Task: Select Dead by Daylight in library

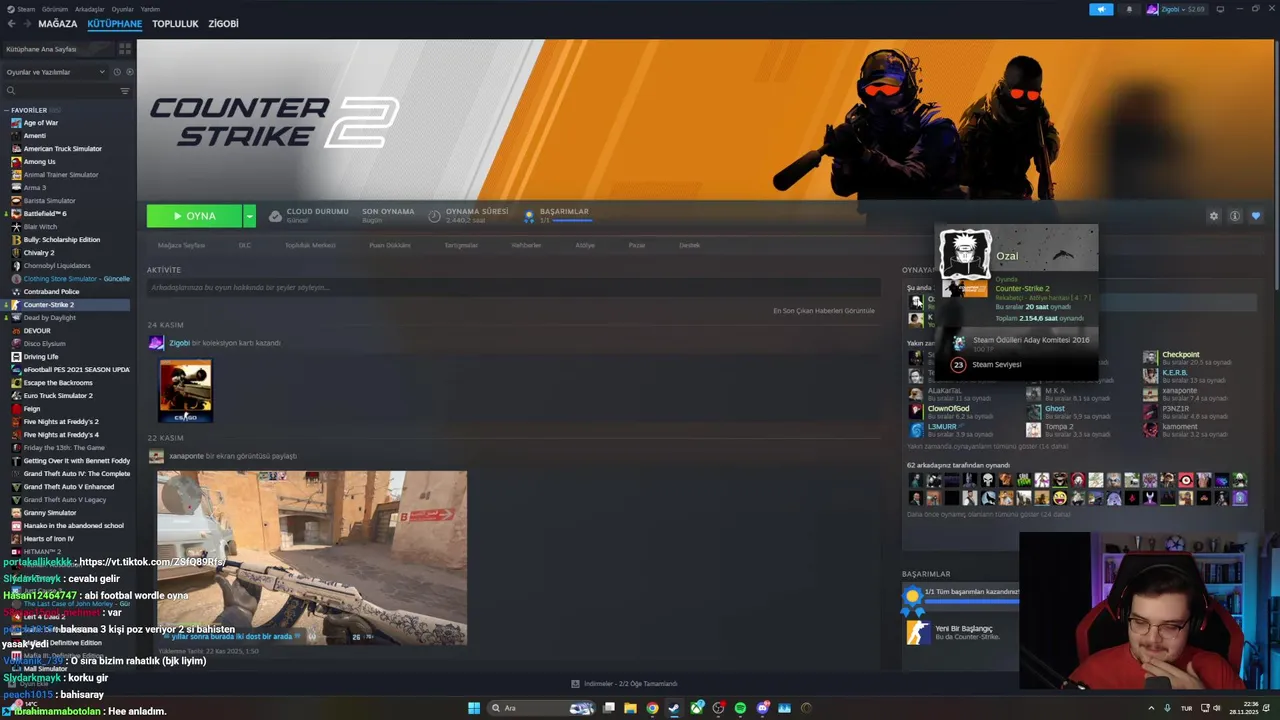Action: click(50, 318)
